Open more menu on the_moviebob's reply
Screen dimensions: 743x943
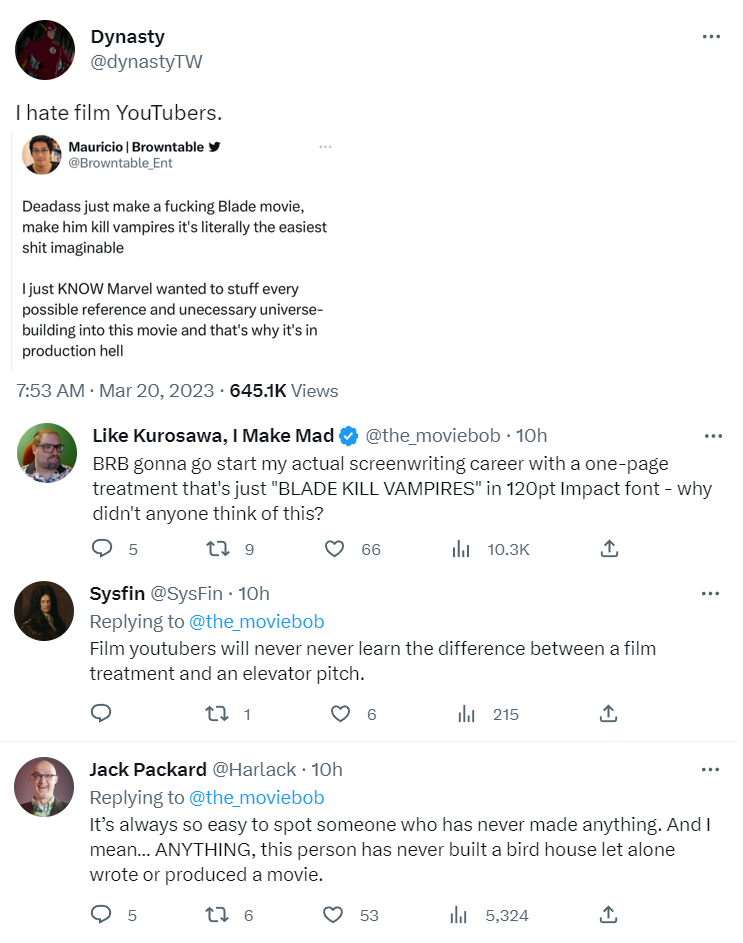pos(713,436)
